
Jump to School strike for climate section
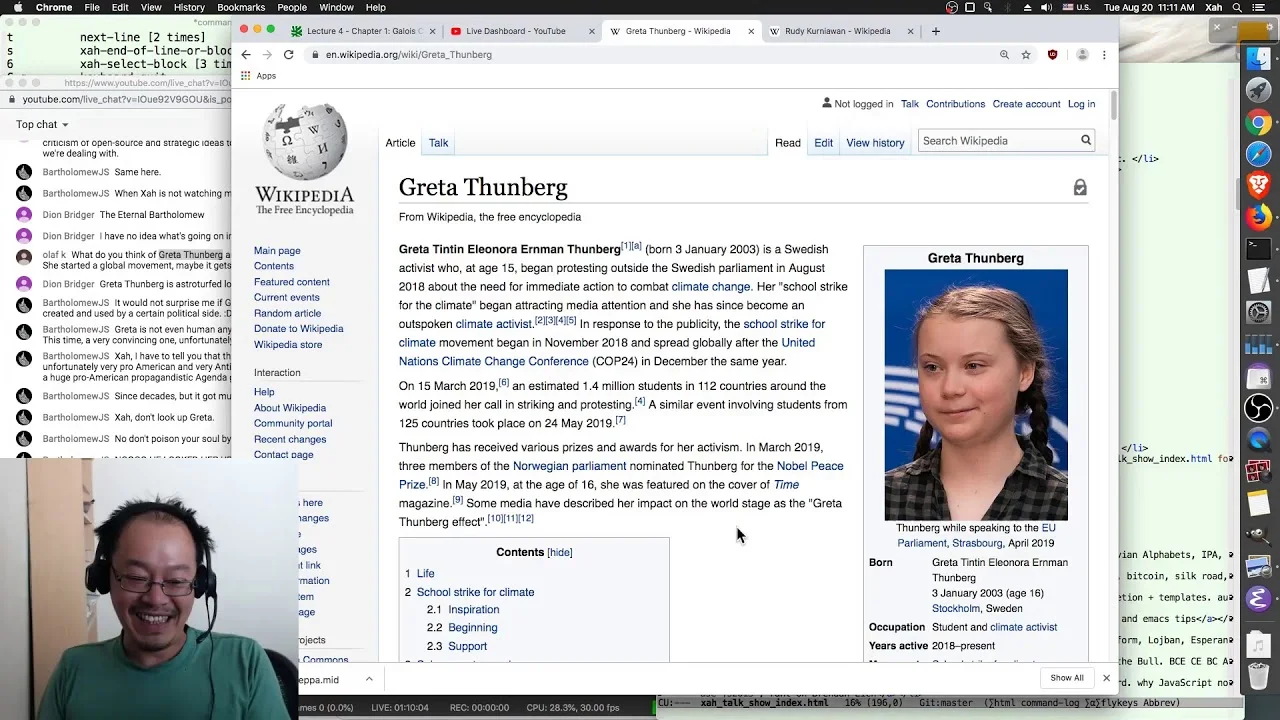pos(475,592)
